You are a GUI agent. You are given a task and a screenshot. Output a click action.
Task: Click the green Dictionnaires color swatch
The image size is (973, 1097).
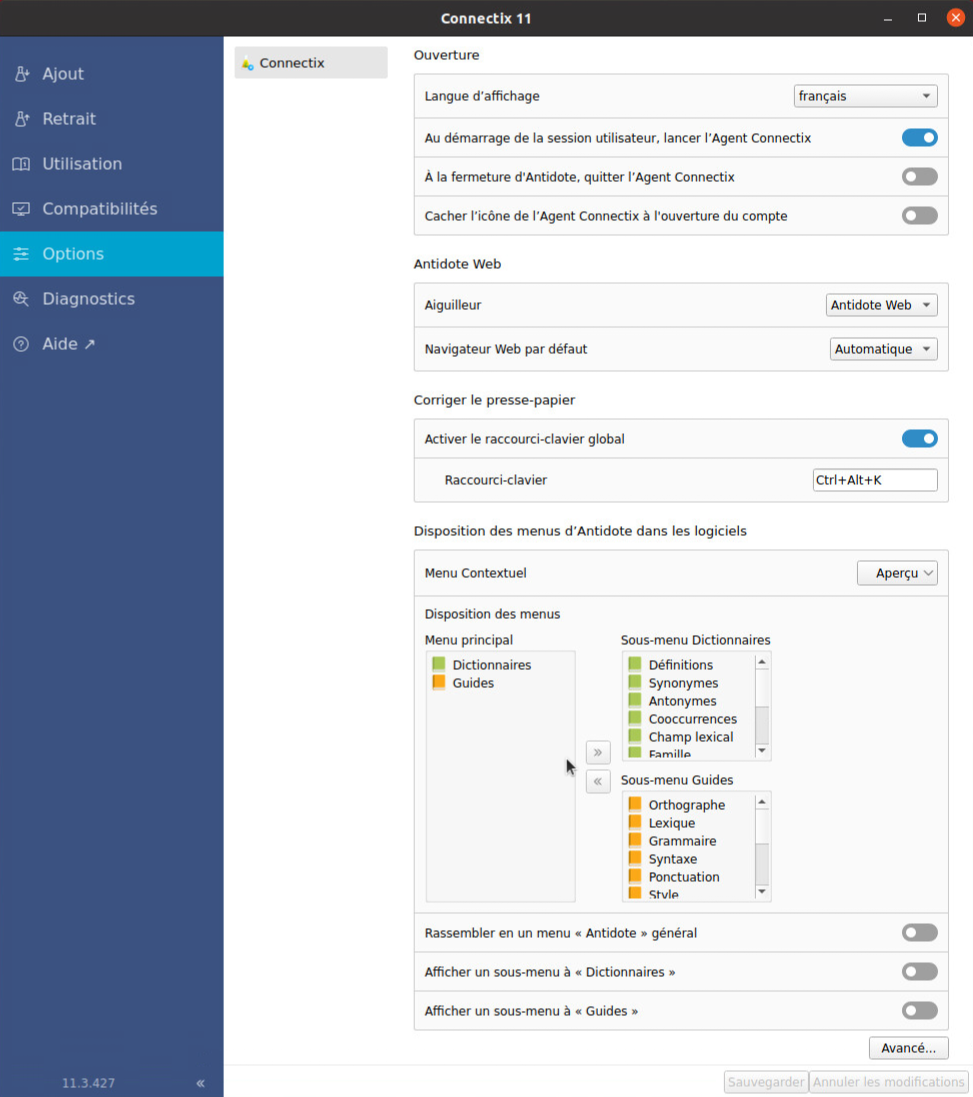[438, 664]
